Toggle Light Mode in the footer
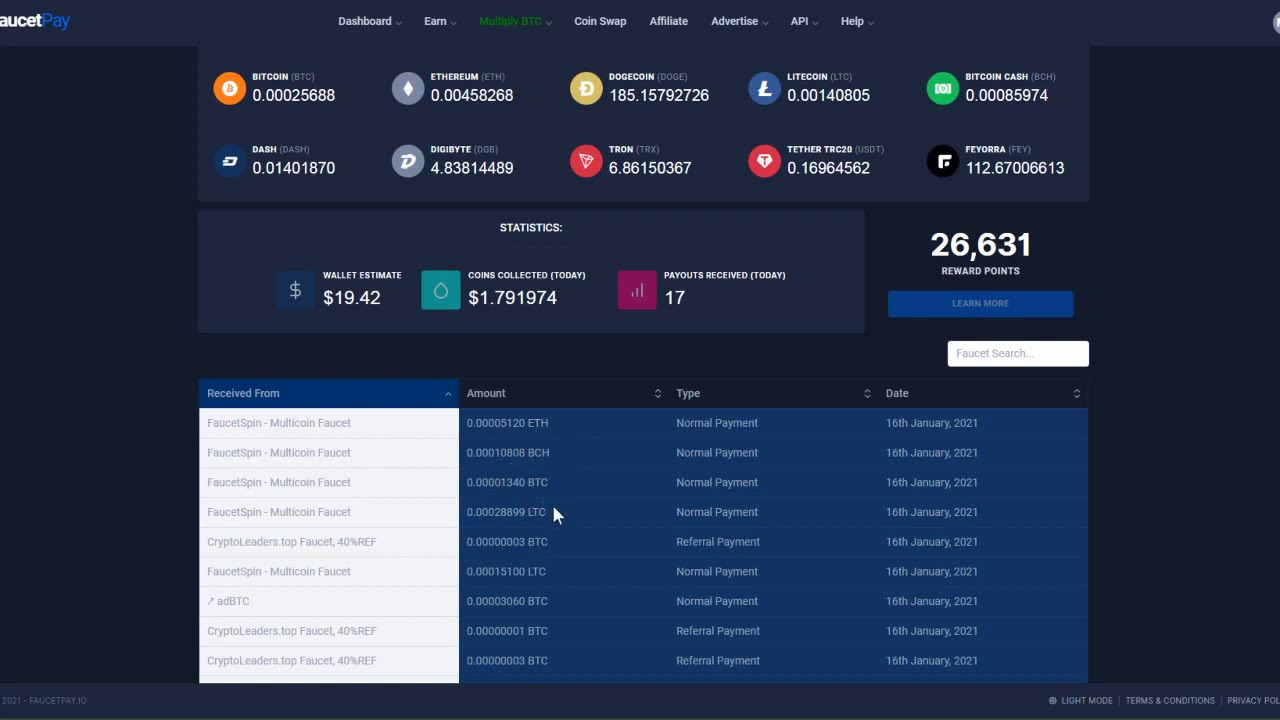 [x=1080, y=701]
